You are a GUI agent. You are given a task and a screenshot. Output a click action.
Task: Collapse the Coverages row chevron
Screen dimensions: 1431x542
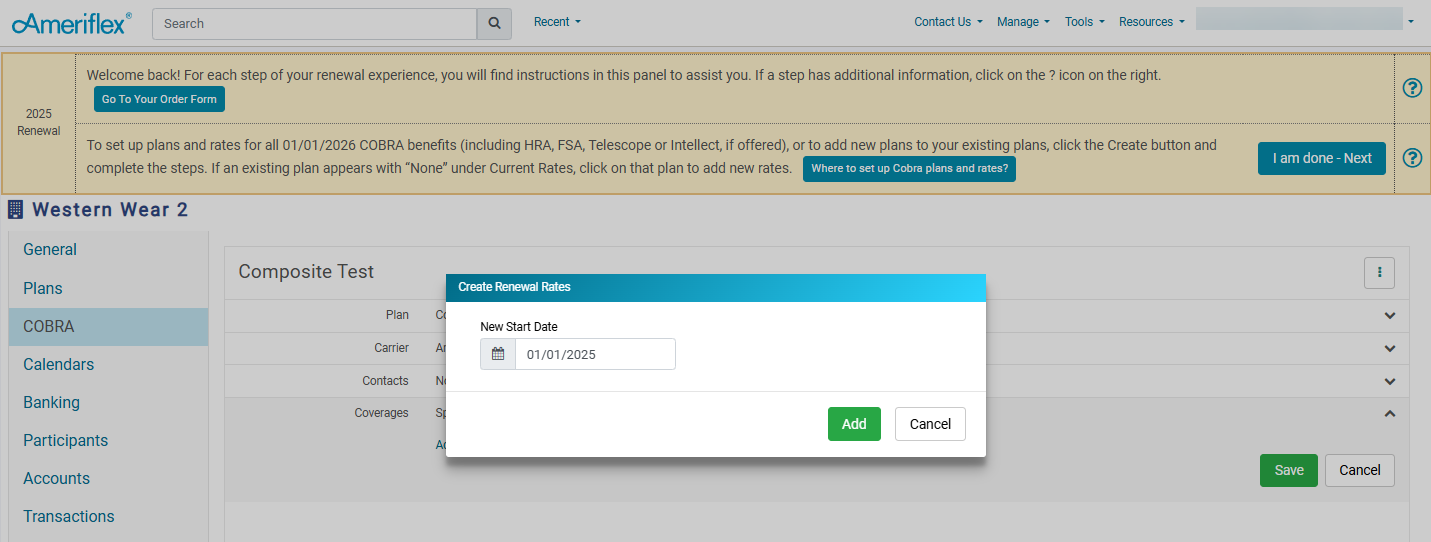tap(1389, 413)
